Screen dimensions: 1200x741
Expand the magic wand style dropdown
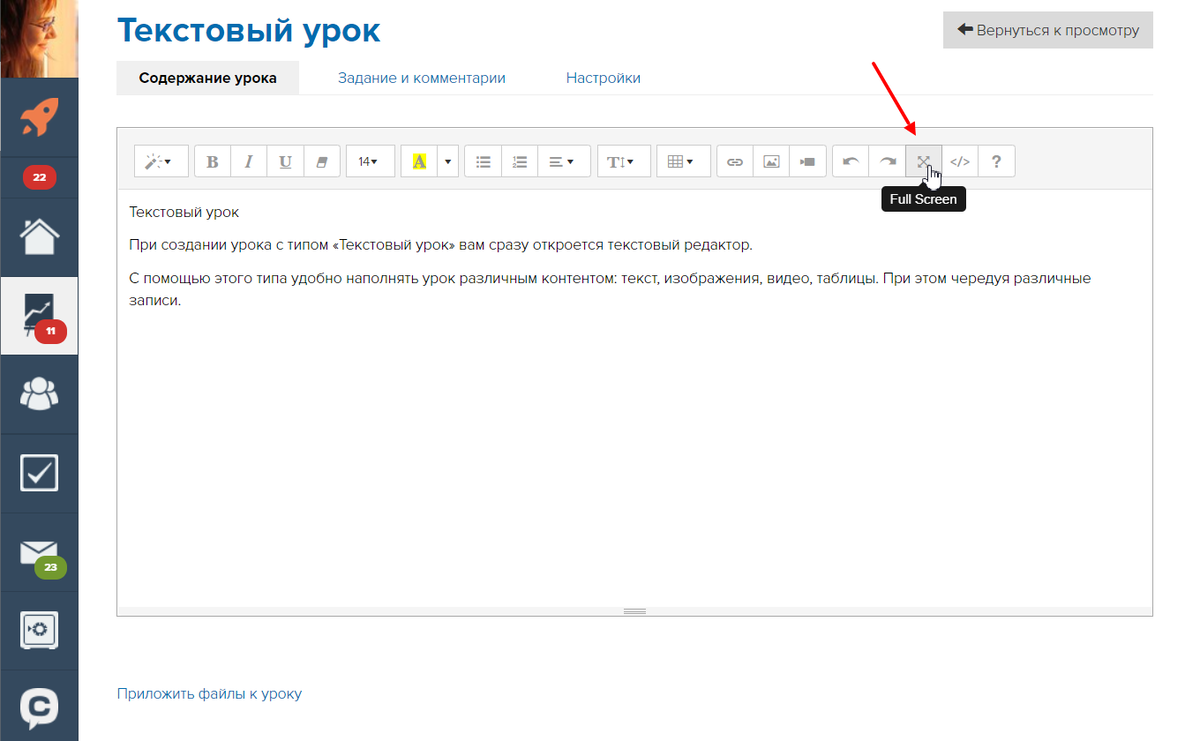tap(160, 161)
